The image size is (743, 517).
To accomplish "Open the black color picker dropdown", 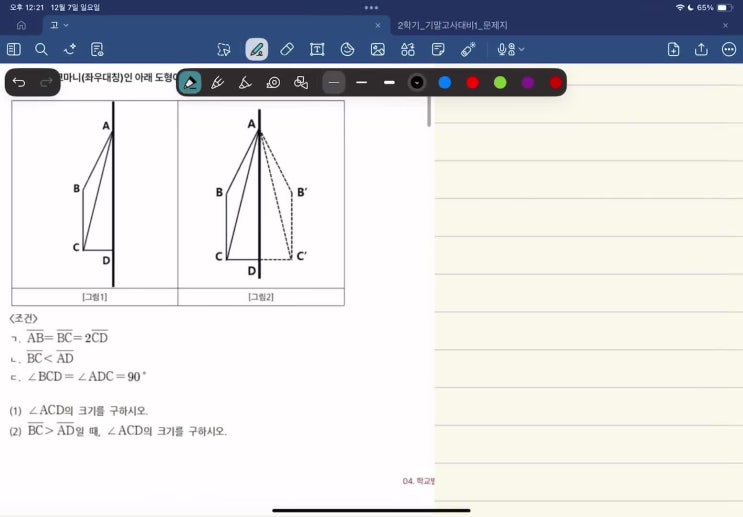I will 417,82.
